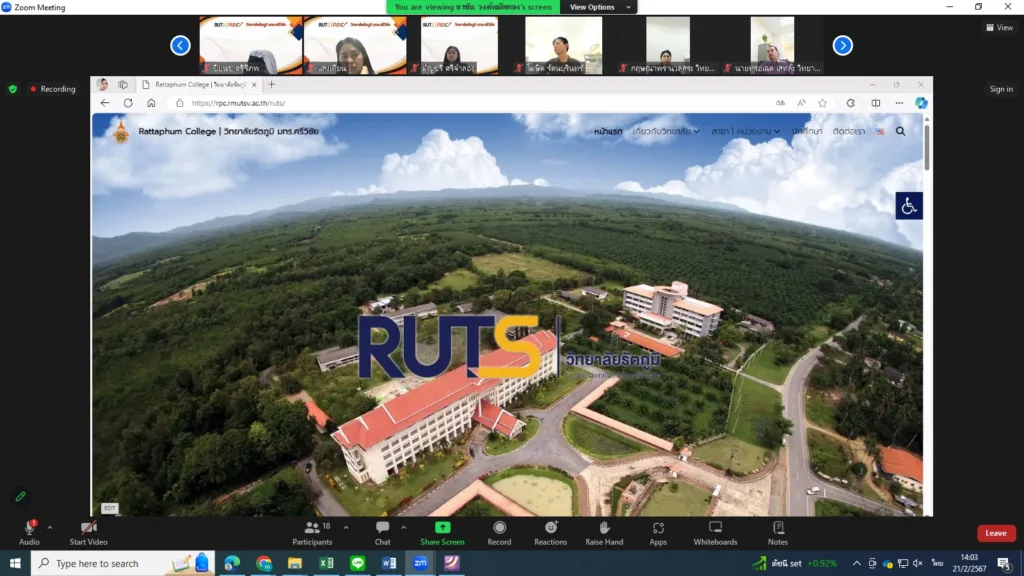Select the fourth participant thumbnail with man in black

[x=563, y=45]
